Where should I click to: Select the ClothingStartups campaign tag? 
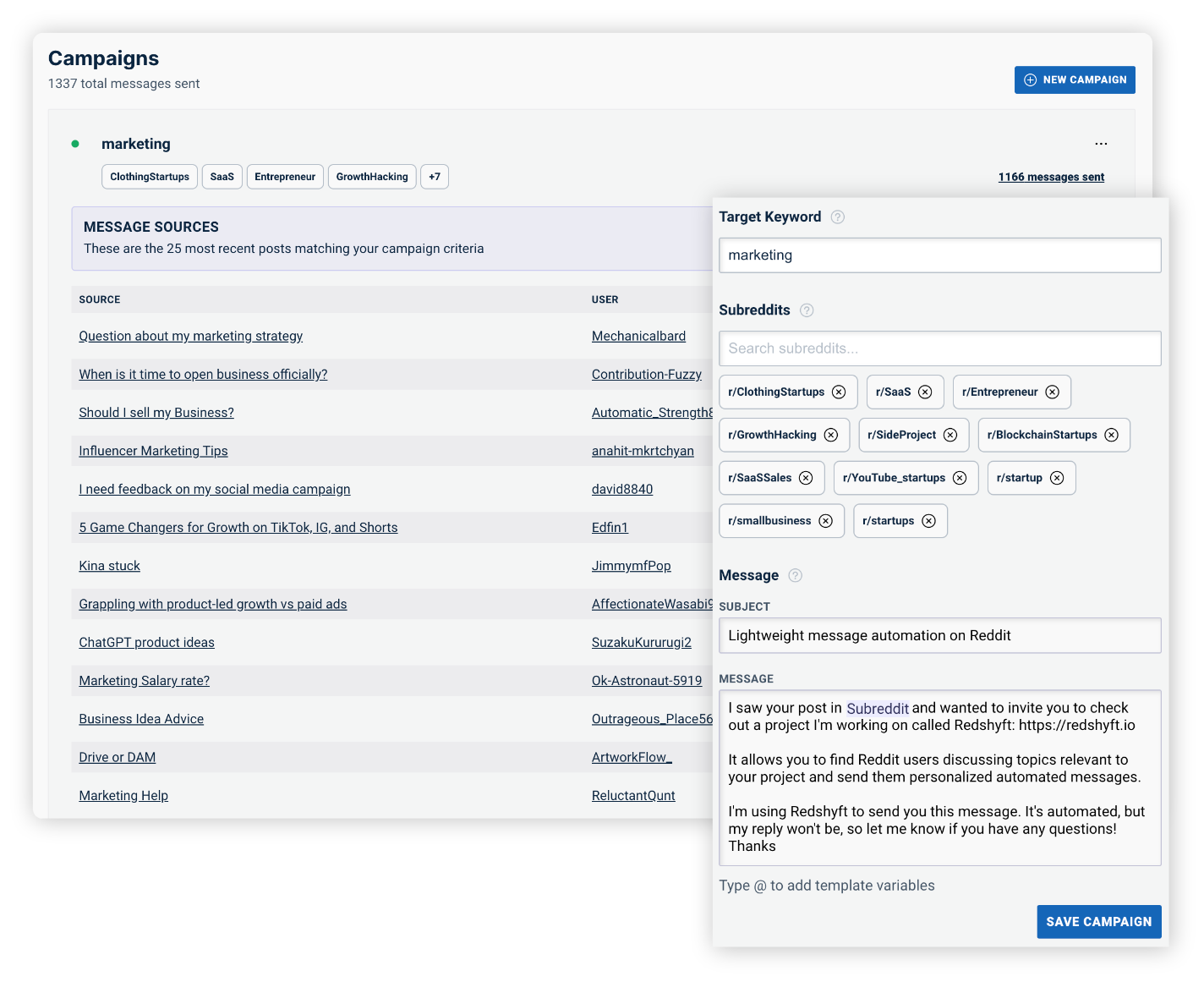tap(150, 177)
